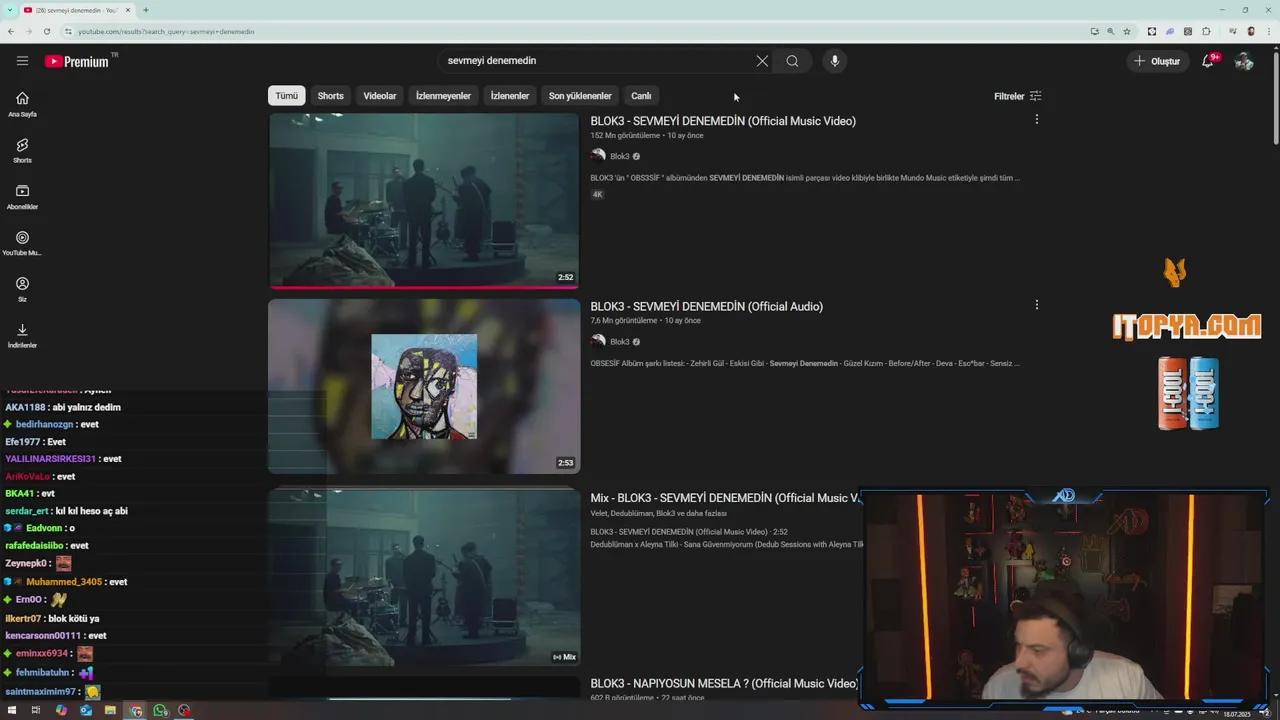Select the Son yüklenenler filter chip
The height and width of the screenshot is (720, 1280).
[x=580, y=96]
